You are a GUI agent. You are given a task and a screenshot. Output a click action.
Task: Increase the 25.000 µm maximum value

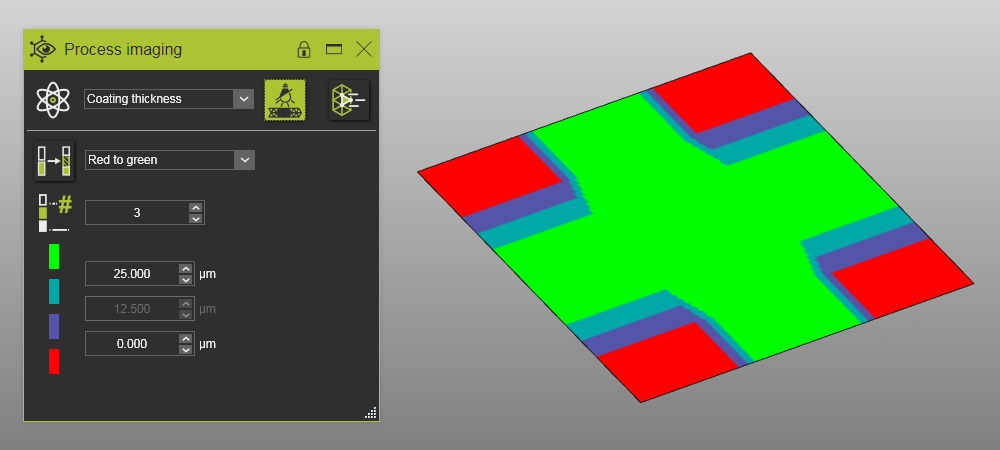pos(185,268)
